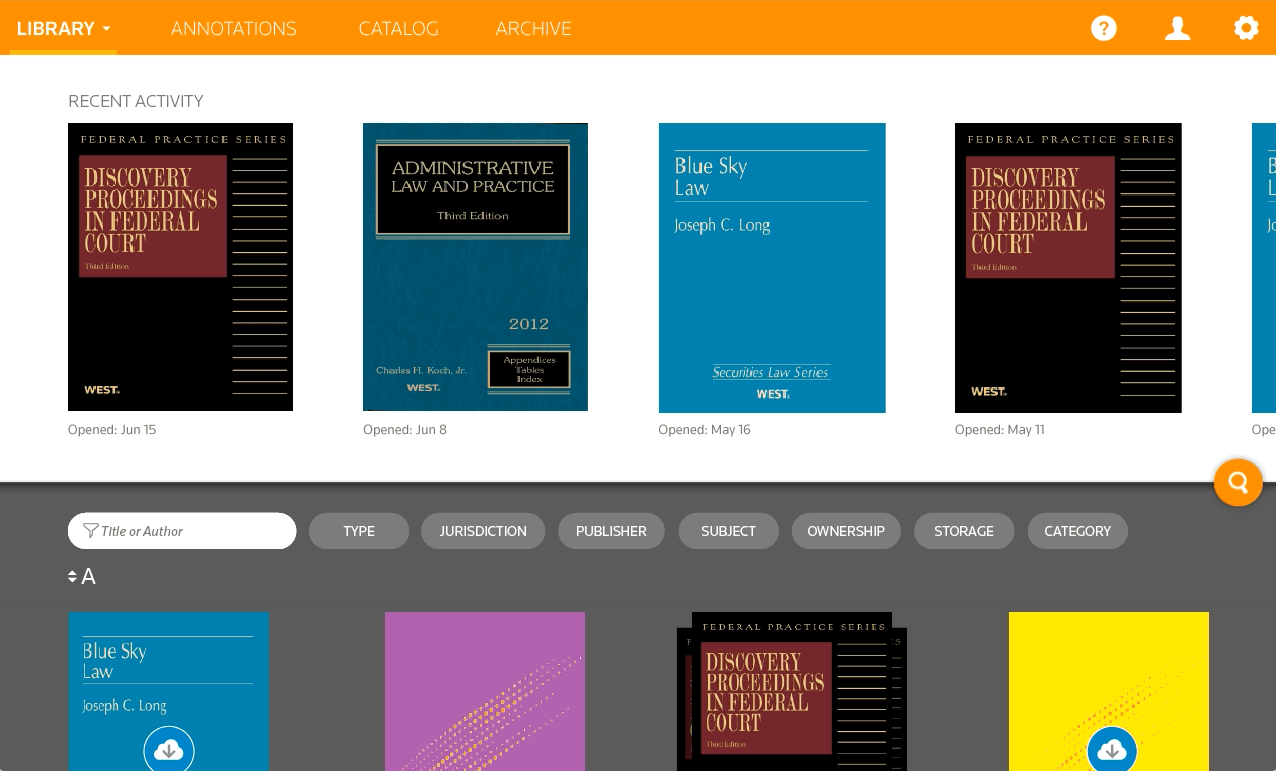Open the JURISDICTION filter
This screenshot has height=771, width=1276.
[x=483, y=531]
